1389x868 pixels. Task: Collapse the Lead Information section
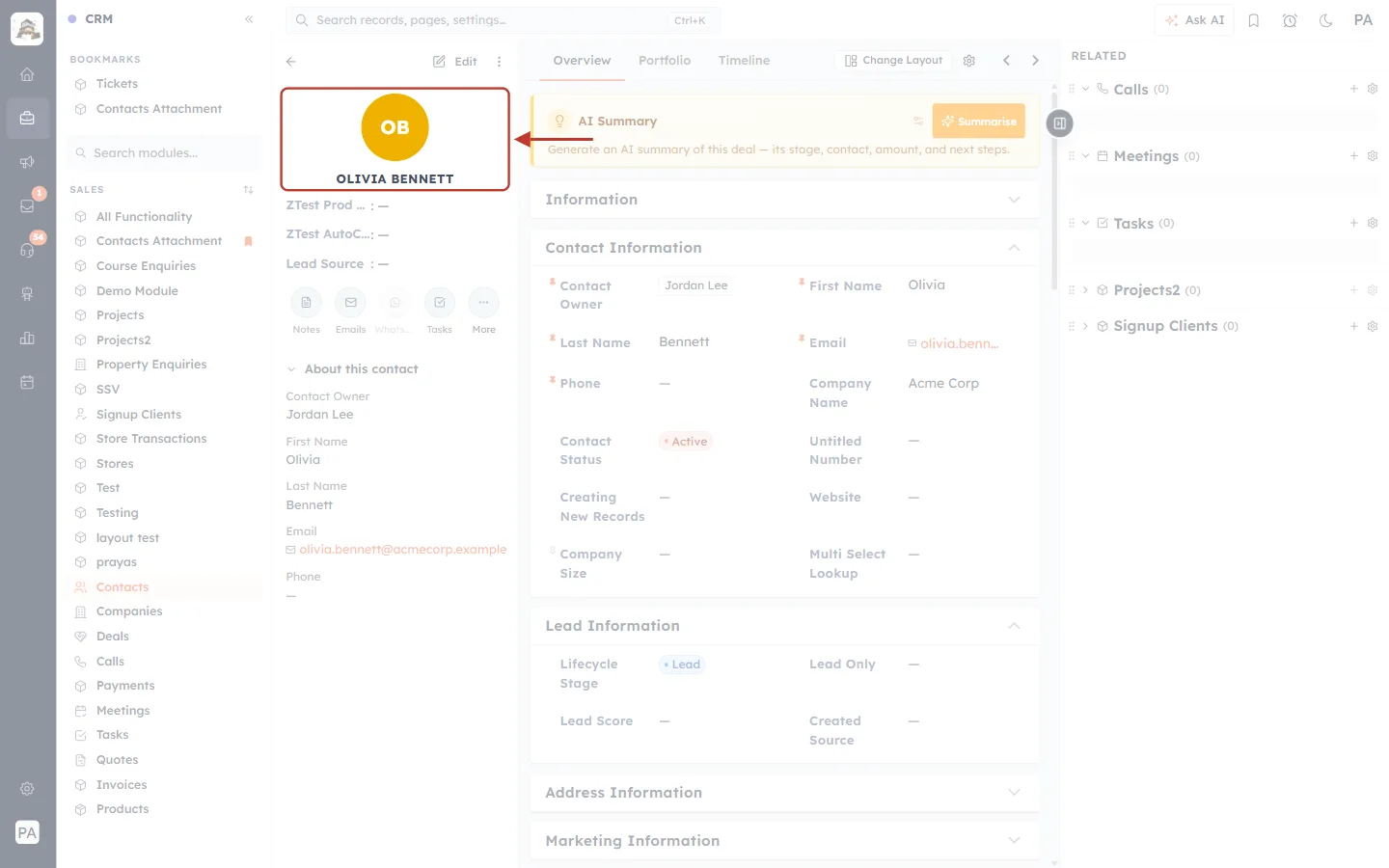[x=1014, y=626]
